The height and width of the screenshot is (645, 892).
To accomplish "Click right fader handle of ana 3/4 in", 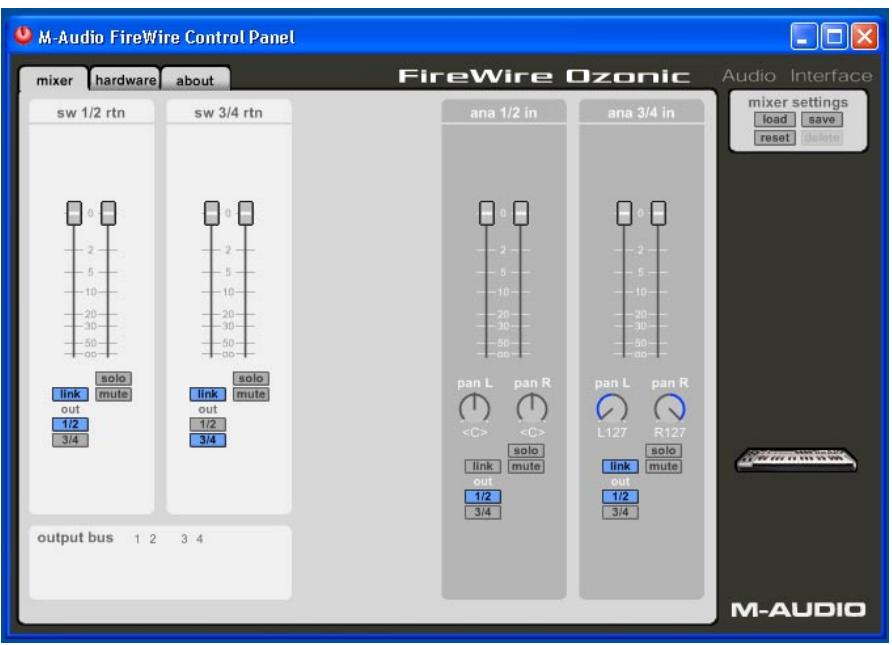I will click(658, 213).
